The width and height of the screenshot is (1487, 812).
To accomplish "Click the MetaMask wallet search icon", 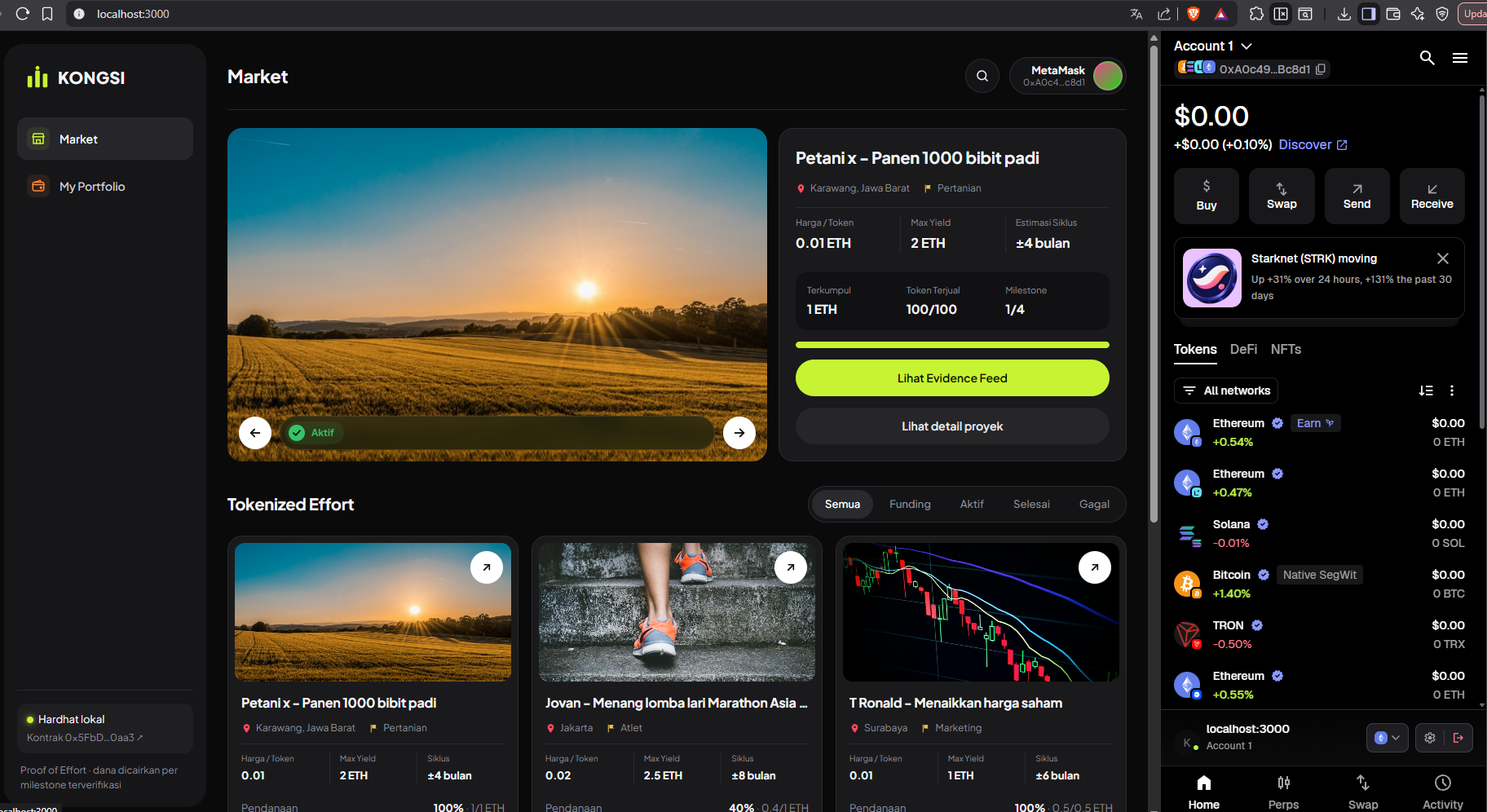I will point(1427,58).
